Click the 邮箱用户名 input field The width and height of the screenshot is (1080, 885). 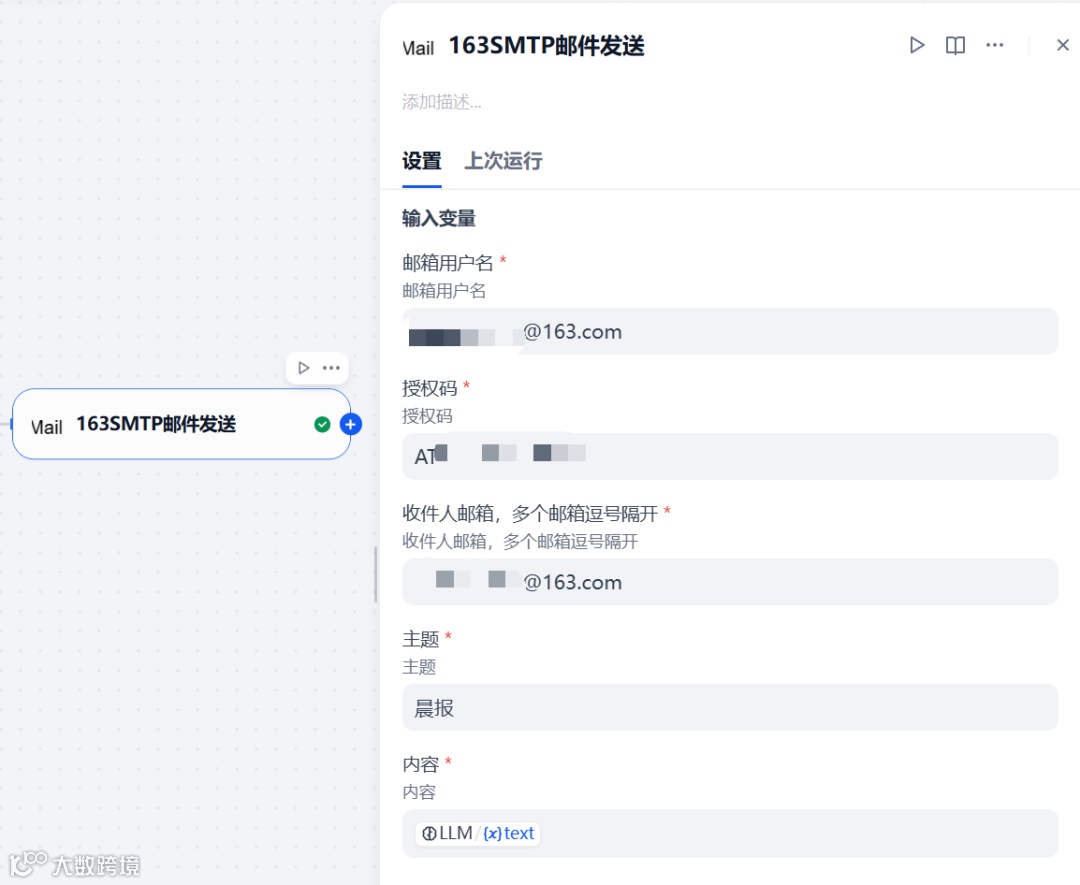[730, 331]
